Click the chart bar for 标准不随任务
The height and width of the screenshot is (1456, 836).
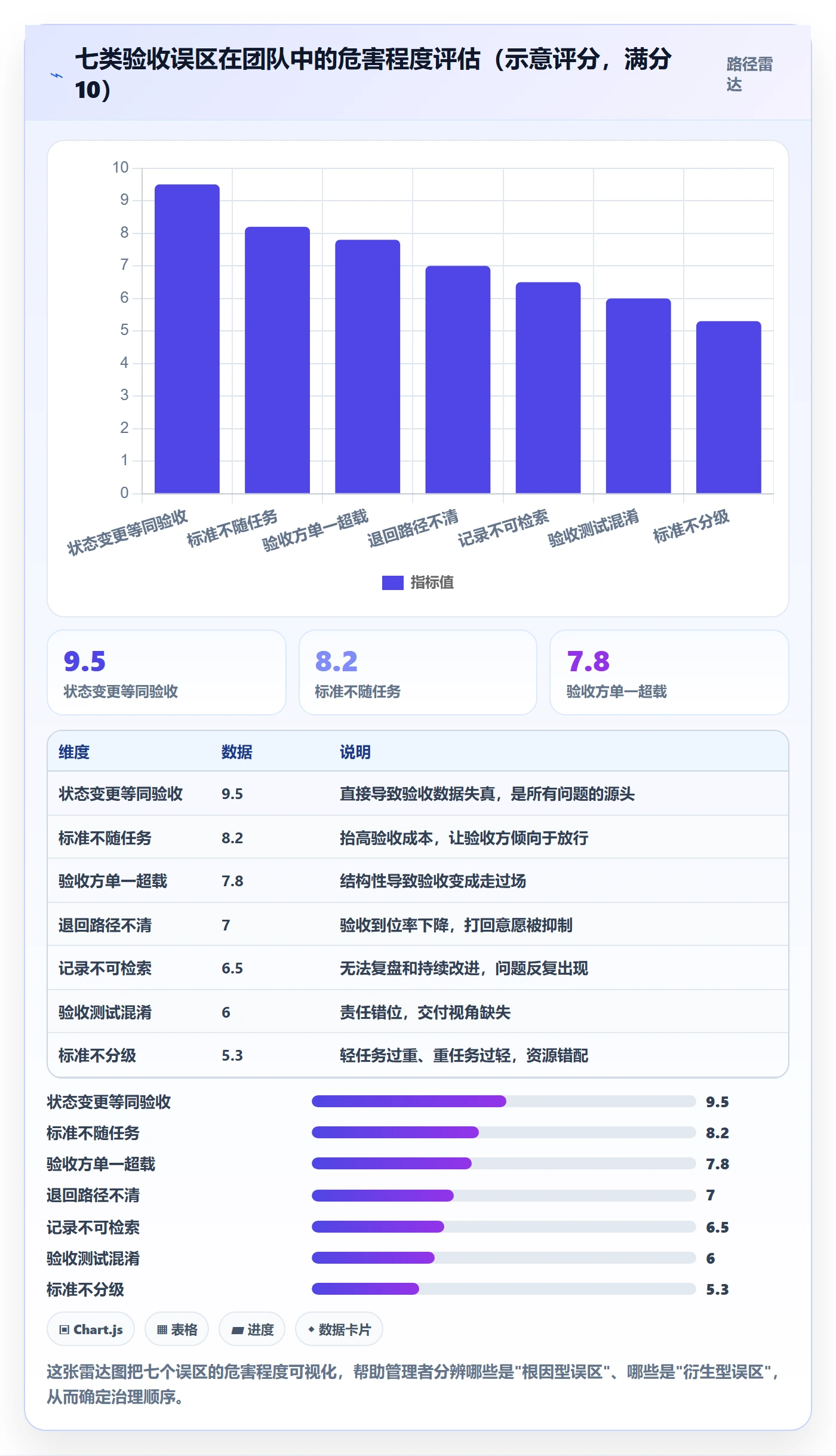click(277, 360)
